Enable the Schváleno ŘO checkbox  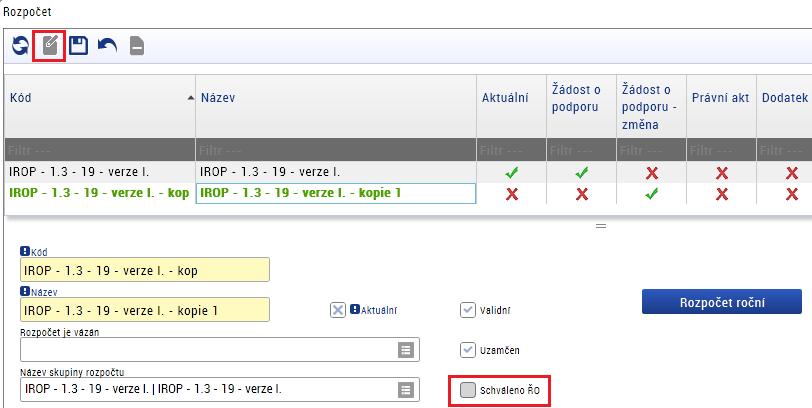(468, 390)
